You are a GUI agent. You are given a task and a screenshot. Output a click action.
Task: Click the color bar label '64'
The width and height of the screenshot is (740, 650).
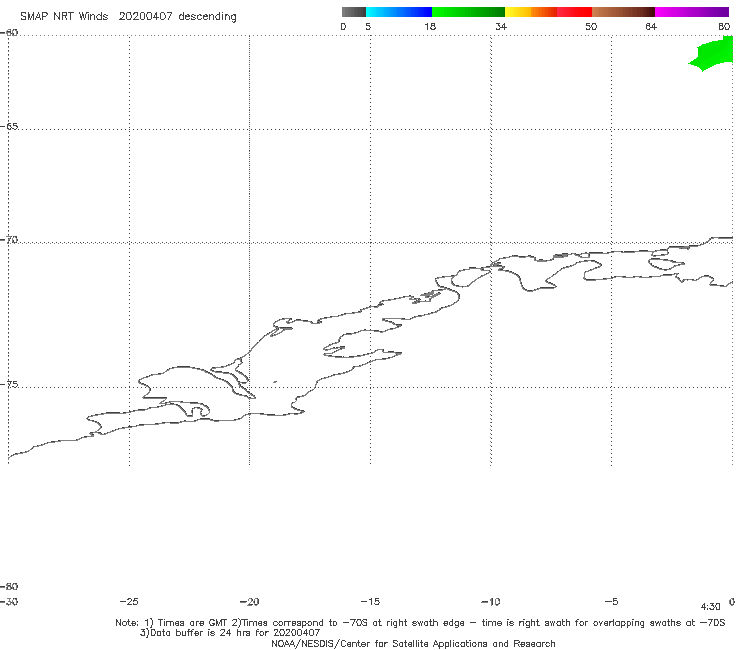tap(651, 26)
